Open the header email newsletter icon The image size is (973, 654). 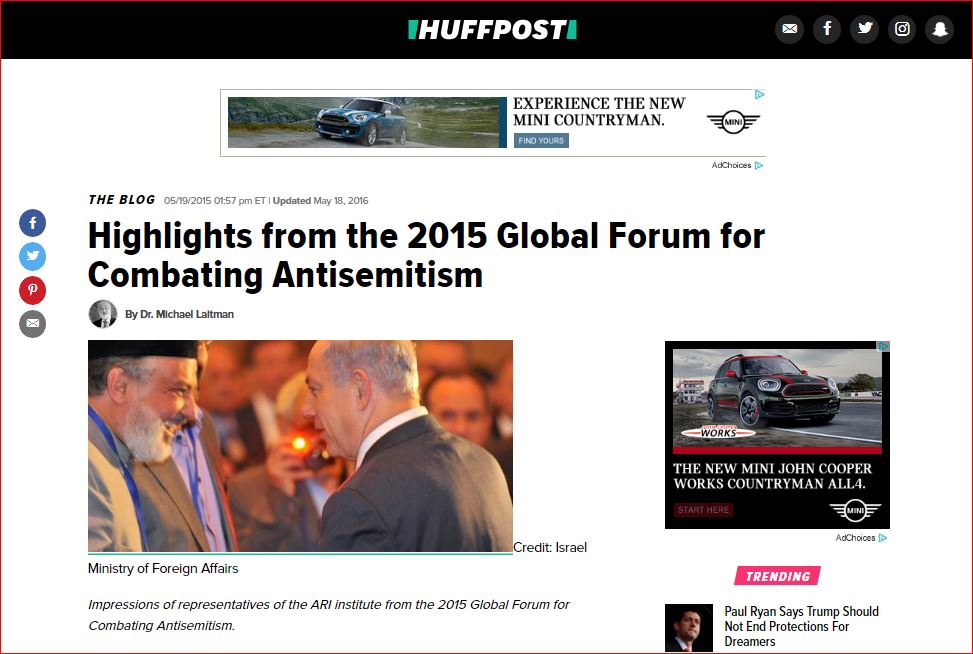(x=789, y=29)
